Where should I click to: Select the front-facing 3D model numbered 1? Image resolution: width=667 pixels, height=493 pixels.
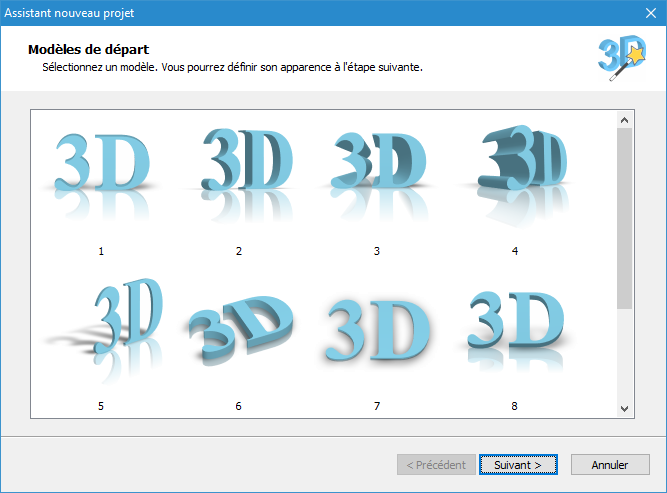[101, 167]
